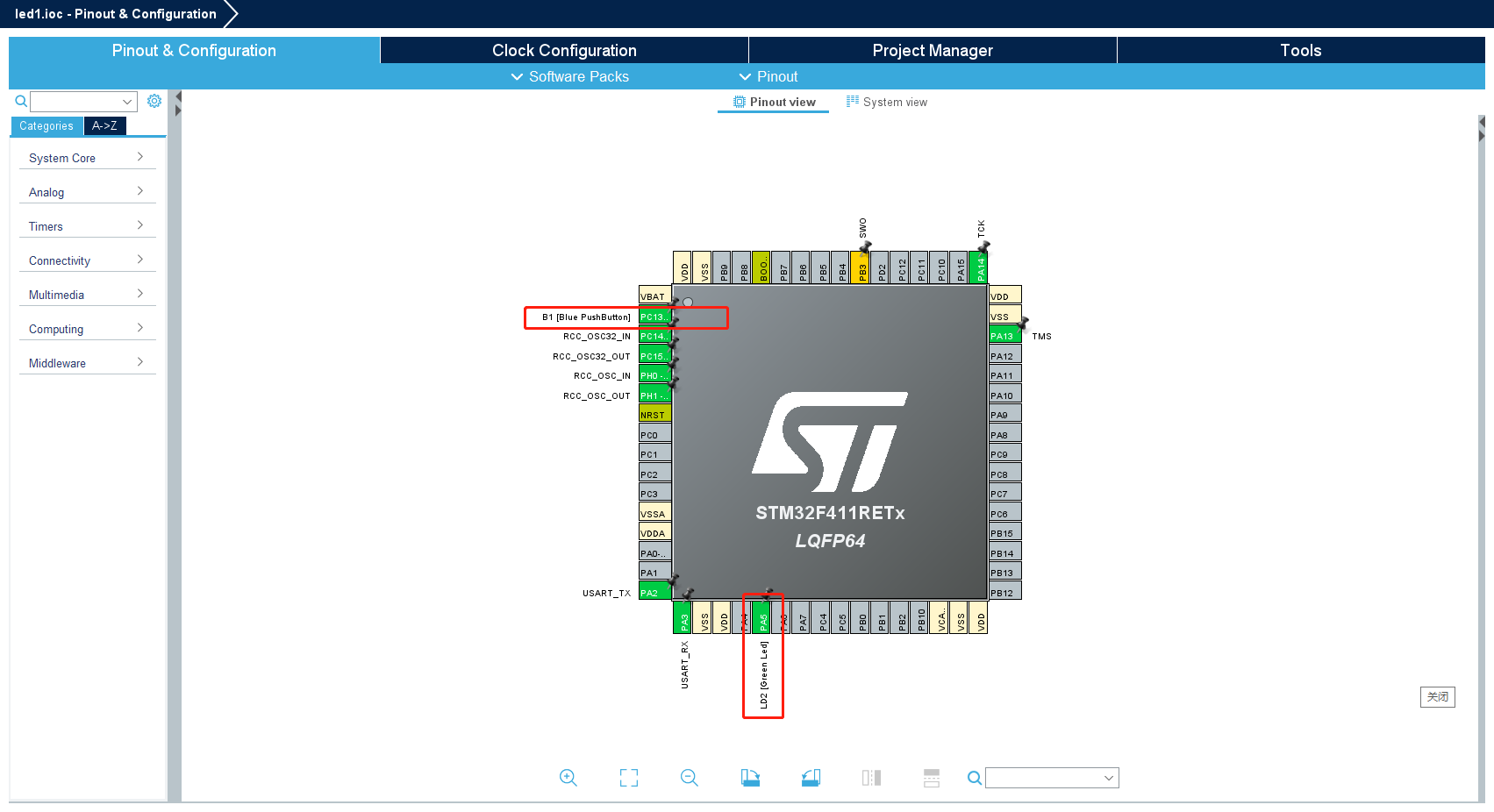The width and height of the screenshot is (1494, 812).
Task: Toggle pin PC13 labeled B1 Blue PushButton
Action: (x=655, y=316)
